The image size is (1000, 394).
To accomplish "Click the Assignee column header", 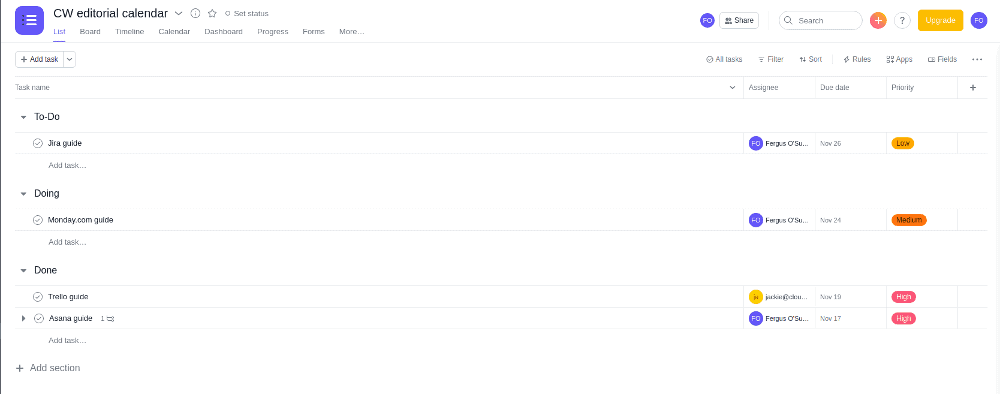I will pyautogui.click(x=763, y=87).
